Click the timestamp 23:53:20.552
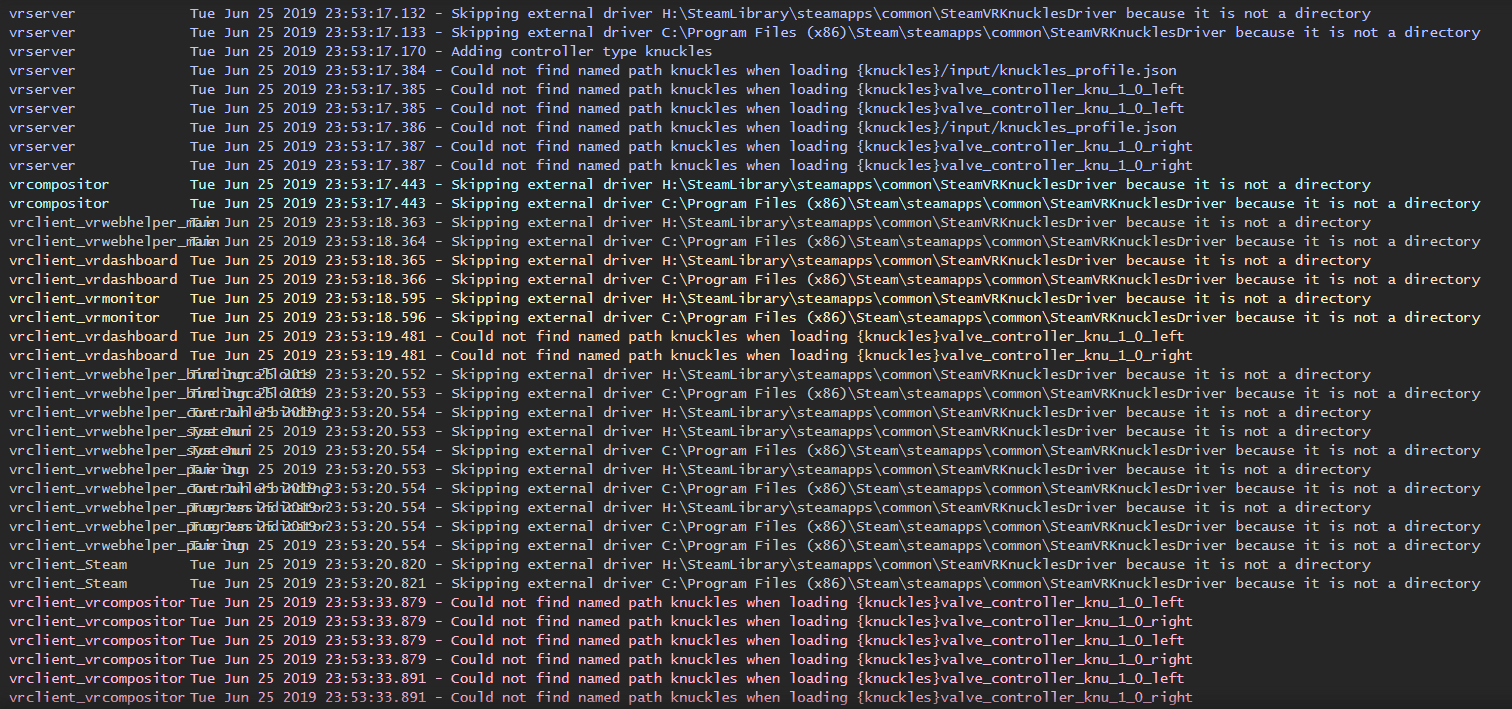 point(375,374)
